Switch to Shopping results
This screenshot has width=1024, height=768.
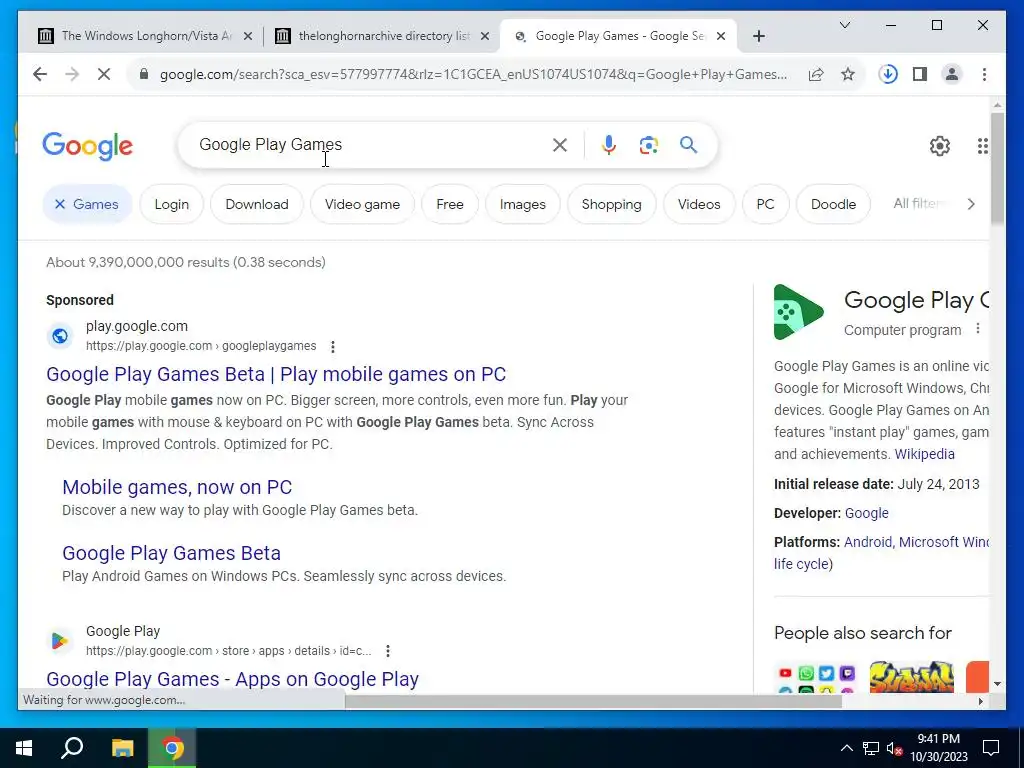tap(611, 204)
